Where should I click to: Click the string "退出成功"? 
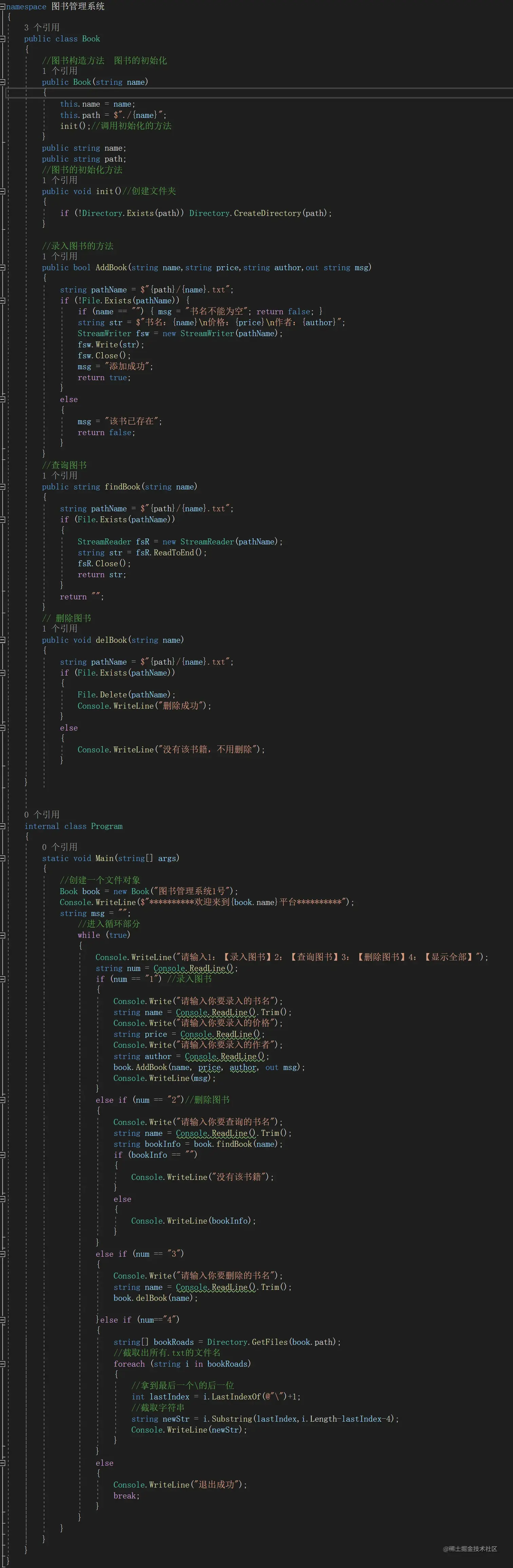(x=216, y=1485)
